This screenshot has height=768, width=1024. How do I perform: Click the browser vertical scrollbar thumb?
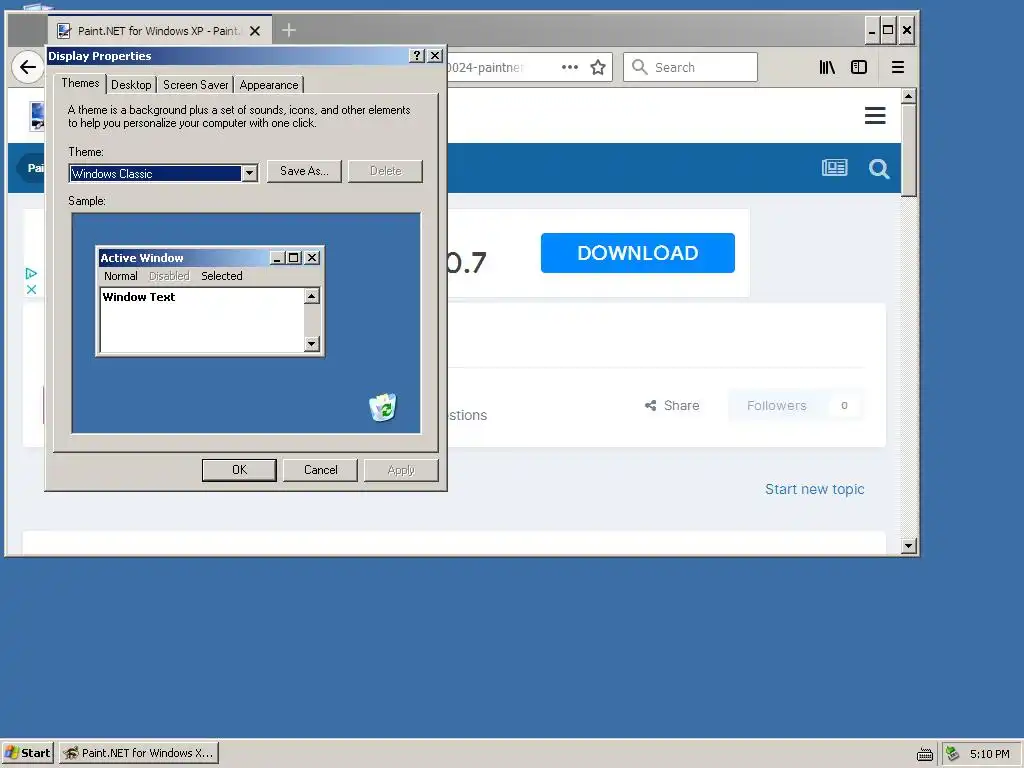coord(908,150)
